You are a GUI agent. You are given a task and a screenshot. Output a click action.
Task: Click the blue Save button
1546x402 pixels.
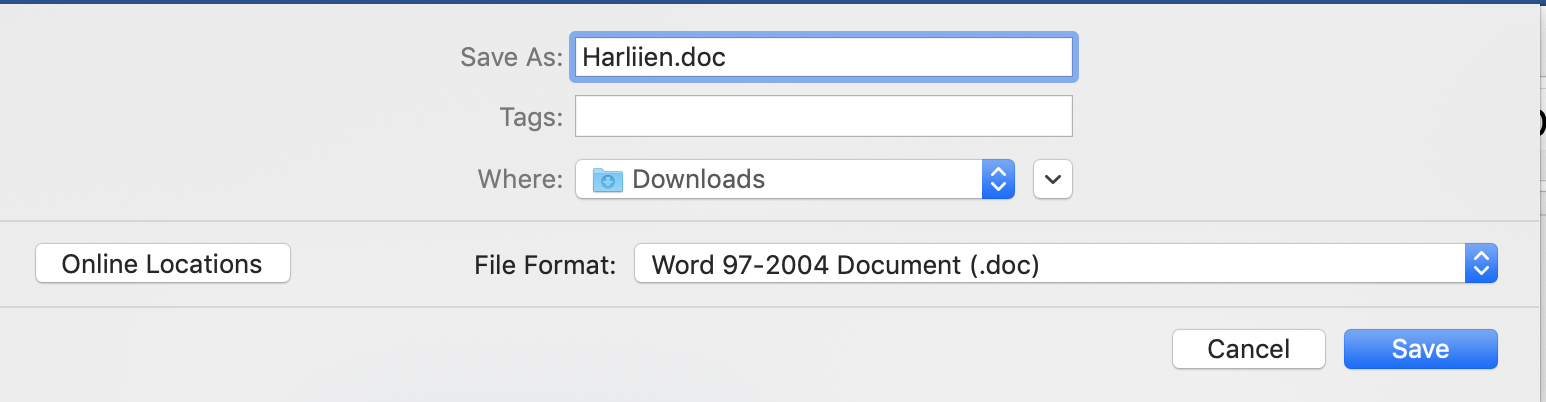pyautogui.click(x=1421, y=349)
